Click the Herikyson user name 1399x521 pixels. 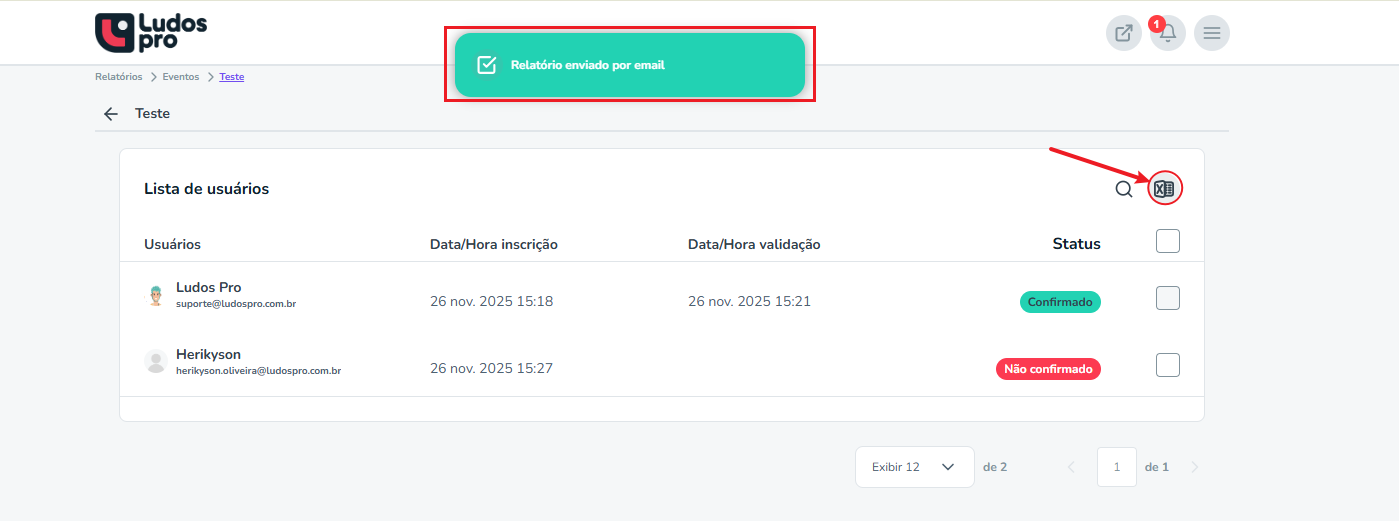(208, 354)
